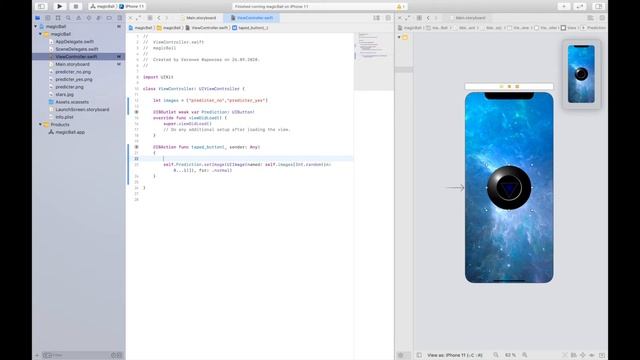The width and height of the screenshot is (640, 360).
Task: Add file with plus in navigator footer
Action: (x=37, y=355)
